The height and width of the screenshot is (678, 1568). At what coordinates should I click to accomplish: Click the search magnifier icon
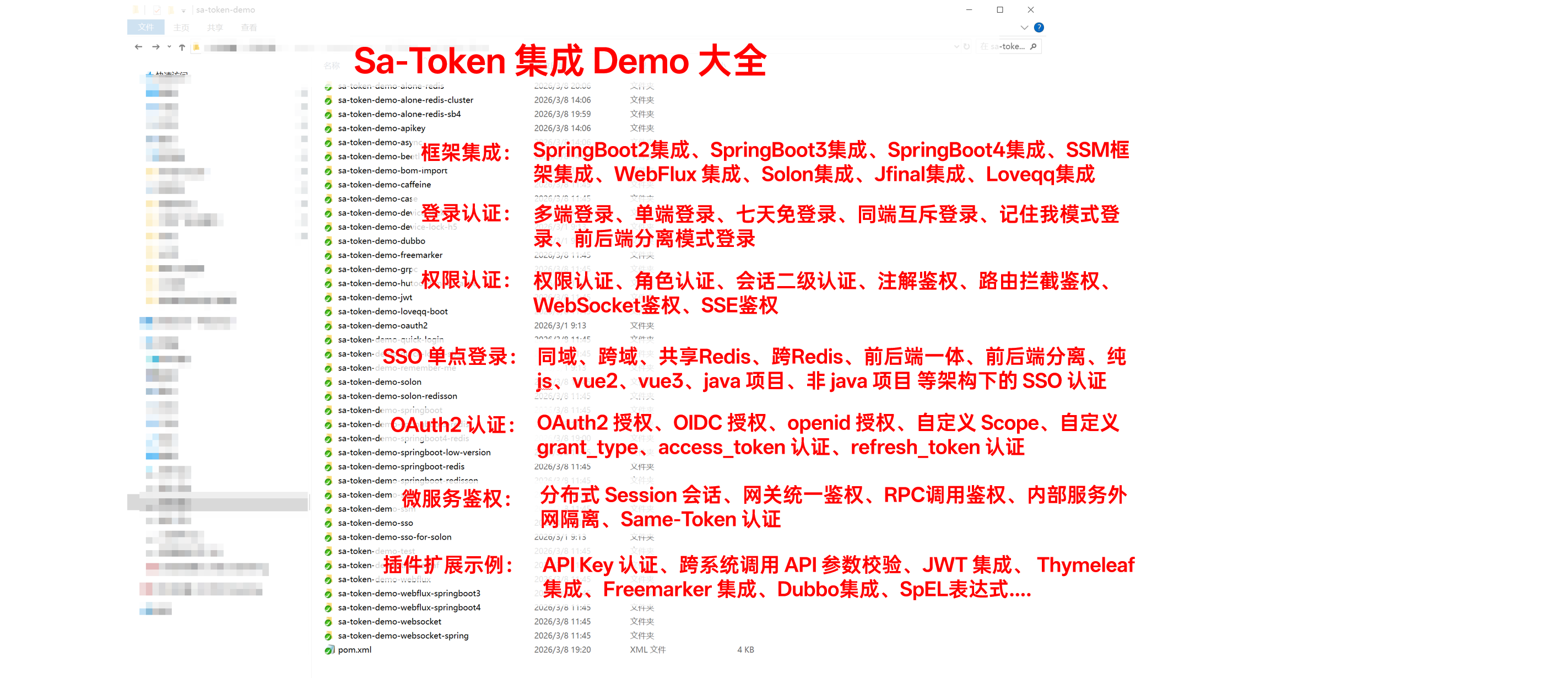coord(1033,46)
